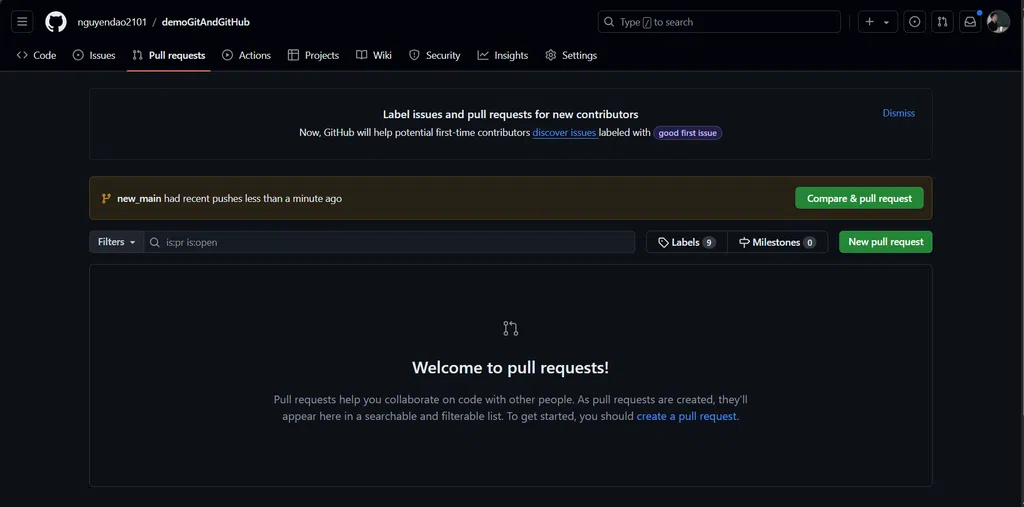
Task: Click the pull request icon above the welcome heading
Action: [511, 328]
